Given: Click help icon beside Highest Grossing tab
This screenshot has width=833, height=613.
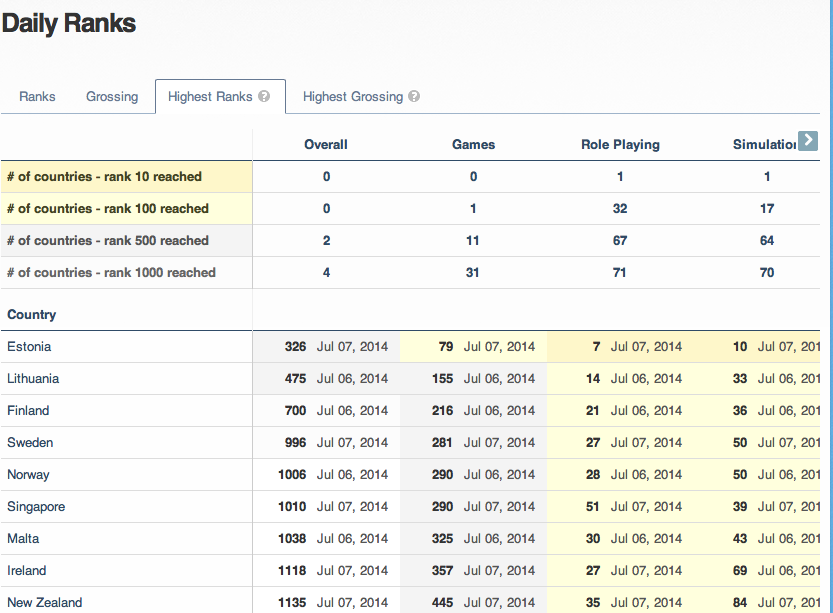Looking at the screenshot, I should coord(414,97).
